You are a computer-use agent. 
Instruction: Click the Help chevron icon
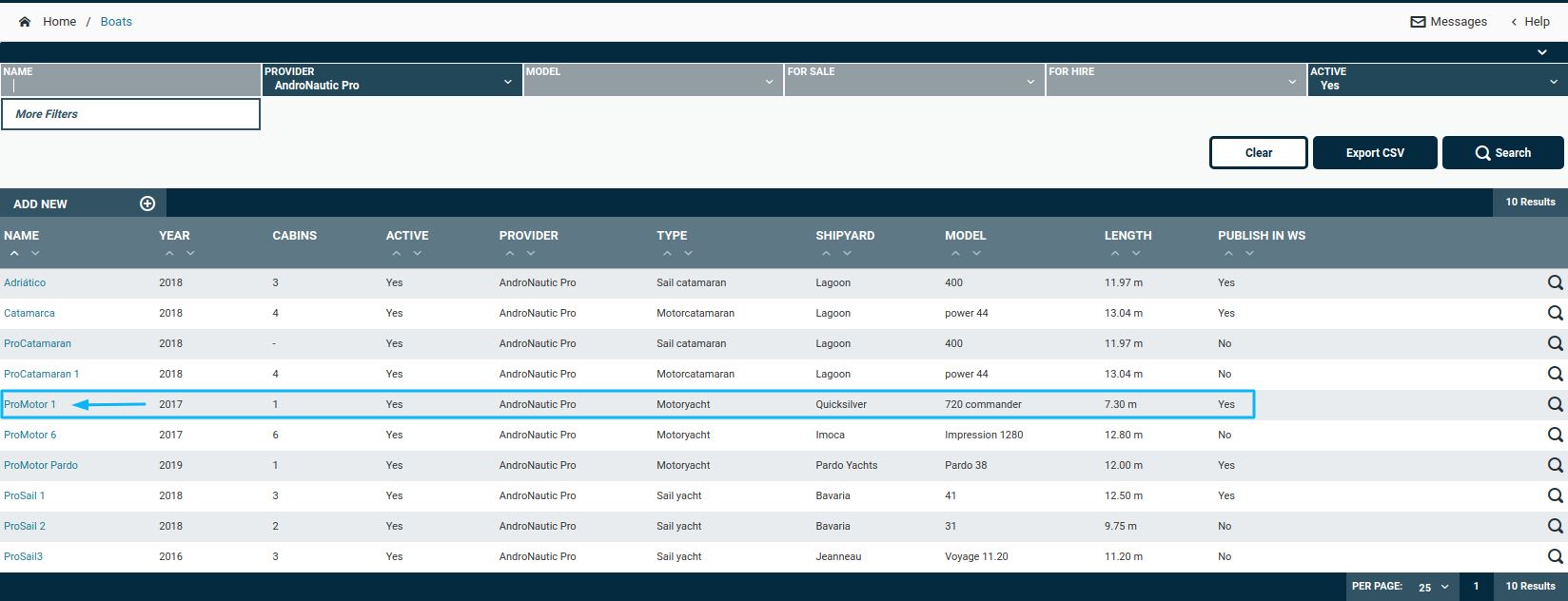pyautogui.click(x=1514, y=22)
